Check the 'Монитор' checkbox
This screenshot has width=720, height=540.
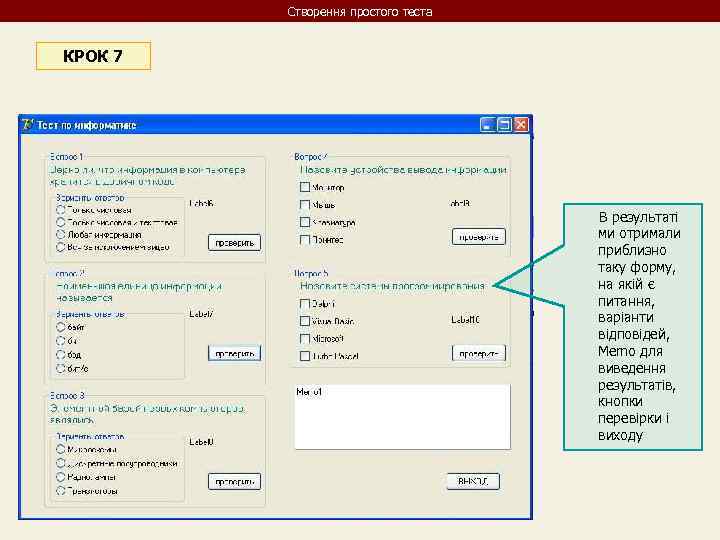(x=304, y=187)
